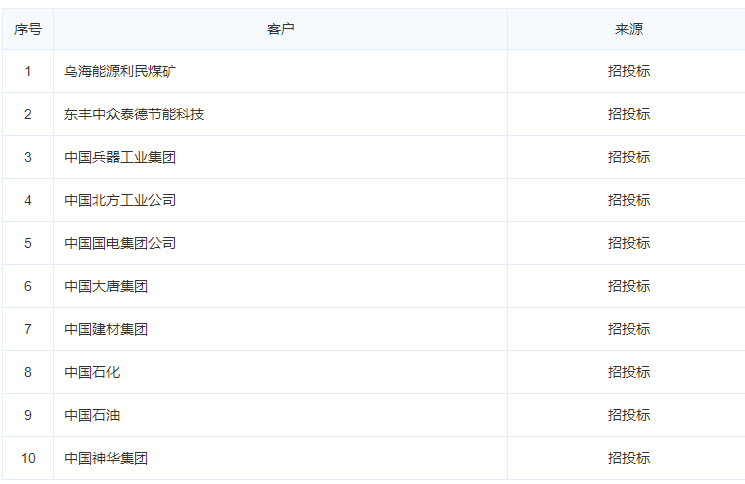
Task: Click 招投标 in the 乌海能源利民煤矿 row
Action: 629,72
